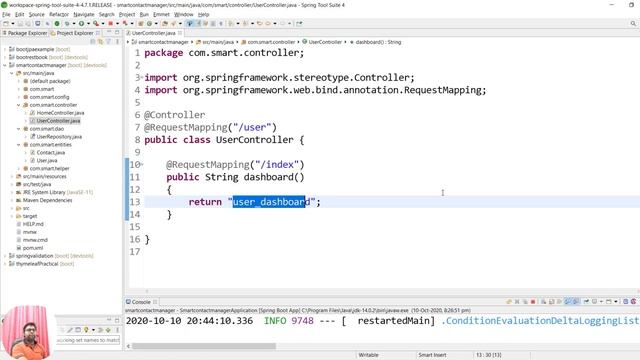Select pom.xml in Package Explorer
This screenshot has width=640, height=360.
tap(33, 248)
